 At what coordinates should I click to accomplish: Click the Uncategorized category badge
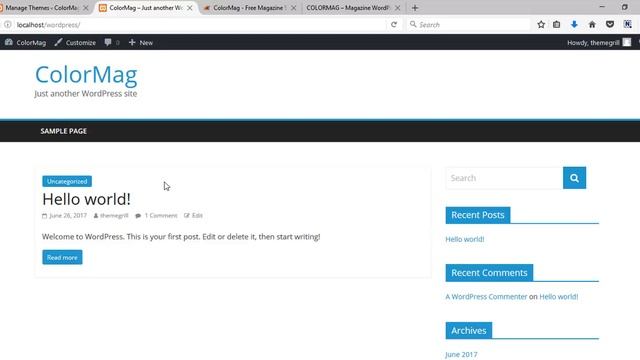click(67, 181)
